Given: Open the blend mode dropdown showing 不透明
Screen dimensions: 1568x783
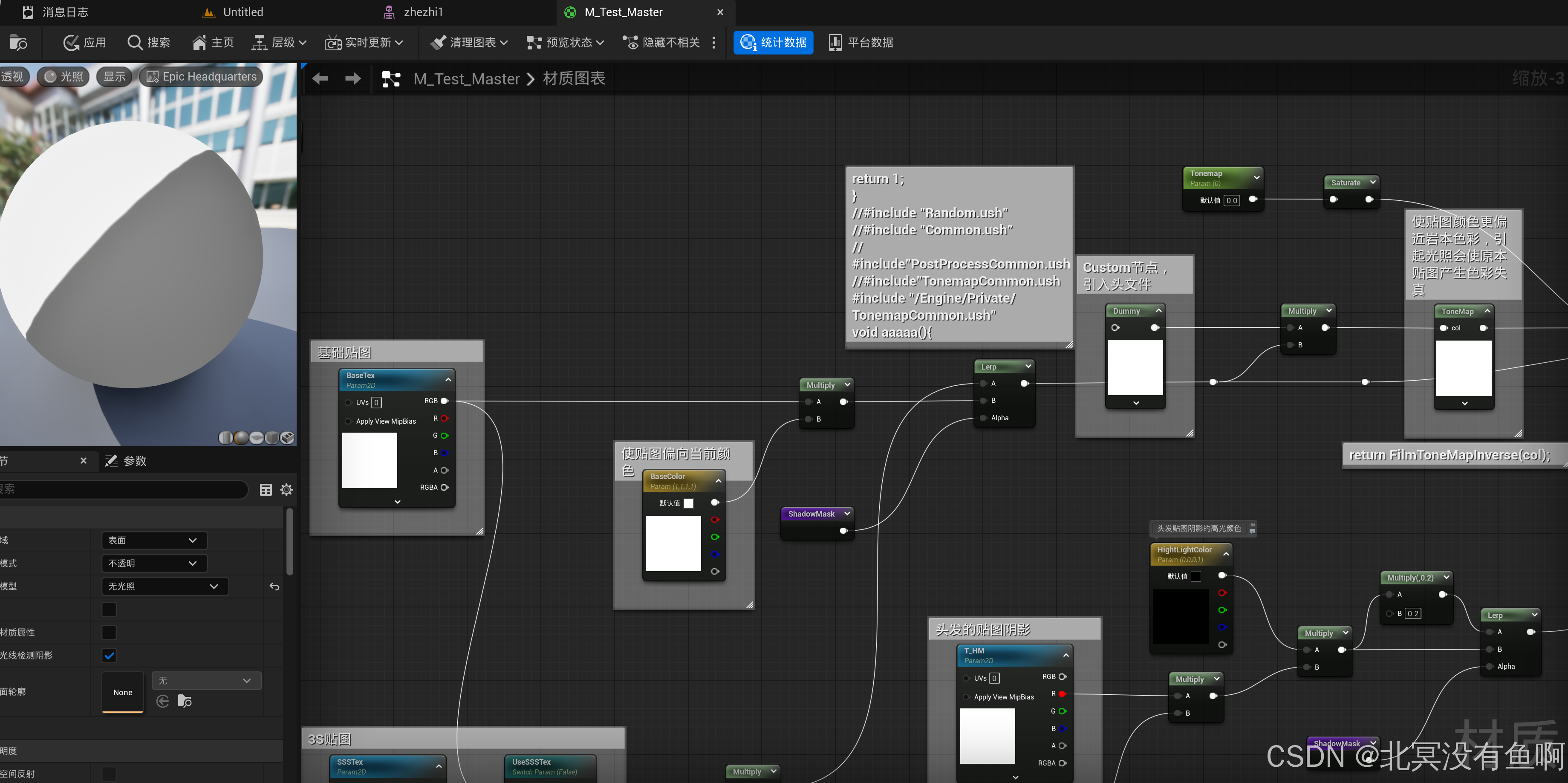Looking at the screenshot, I should 153,563.
